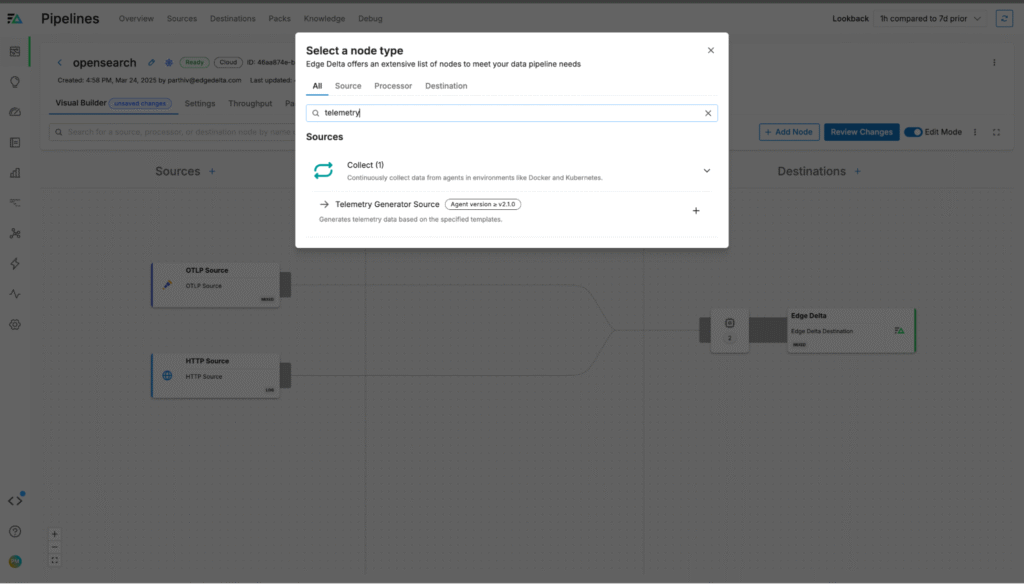This screenshot has width=1024, height=584.
Task: Open the pipeline three-dot options menu
Action: (x=994, y=62)
